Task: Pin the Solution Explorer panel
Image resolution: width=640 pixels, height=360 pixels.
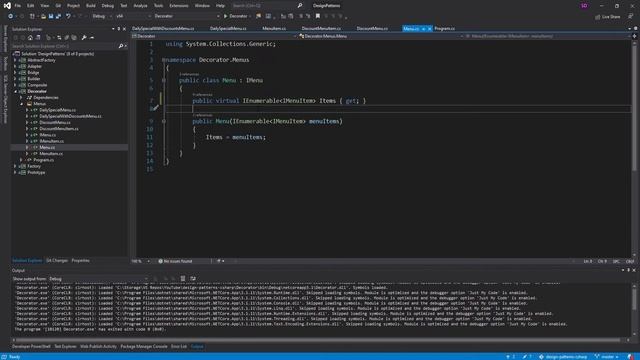Action: [x=119, y=29]
